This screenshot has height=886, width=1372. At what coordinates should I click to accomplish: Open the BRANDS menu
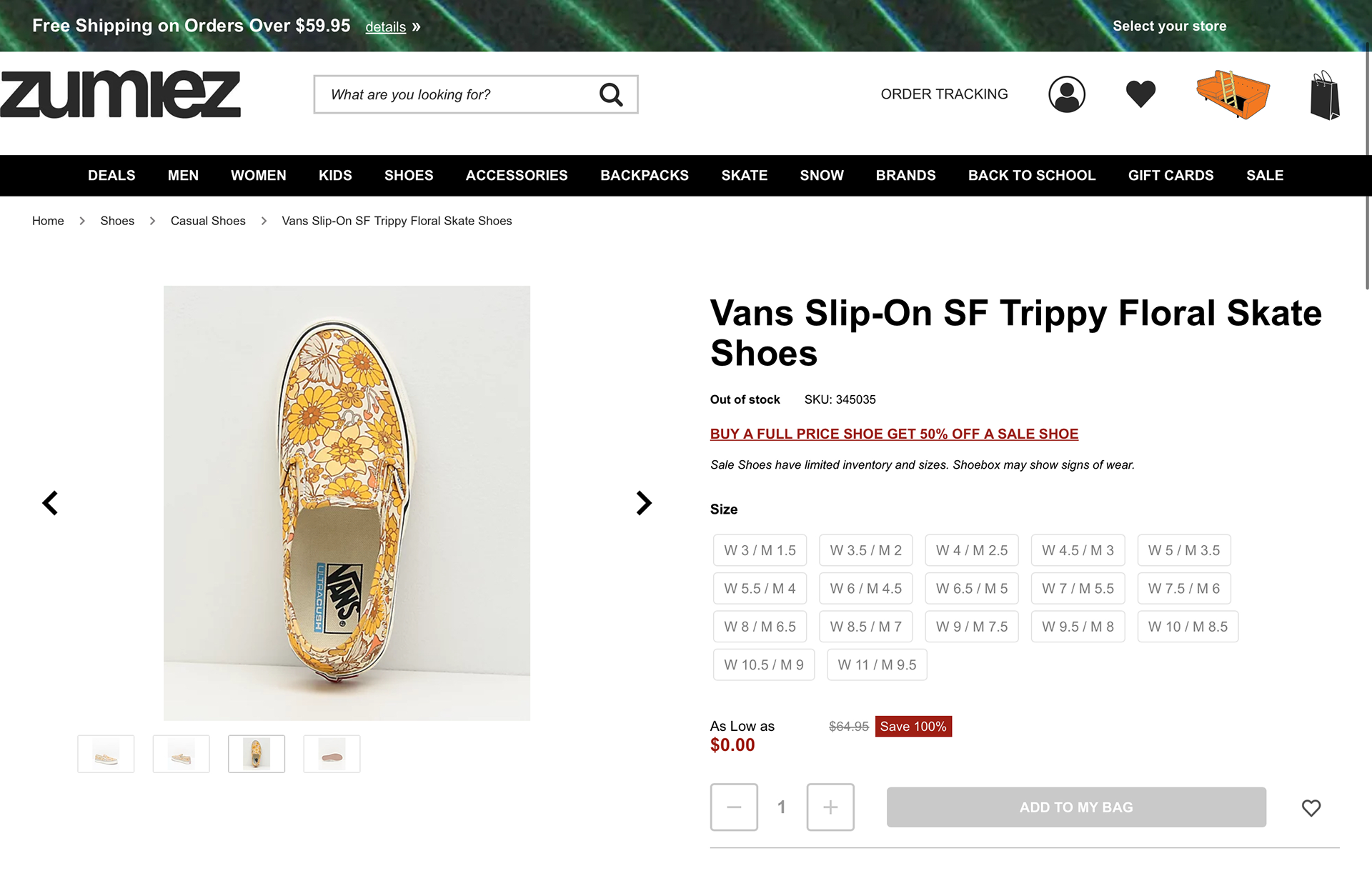point(905,176)
